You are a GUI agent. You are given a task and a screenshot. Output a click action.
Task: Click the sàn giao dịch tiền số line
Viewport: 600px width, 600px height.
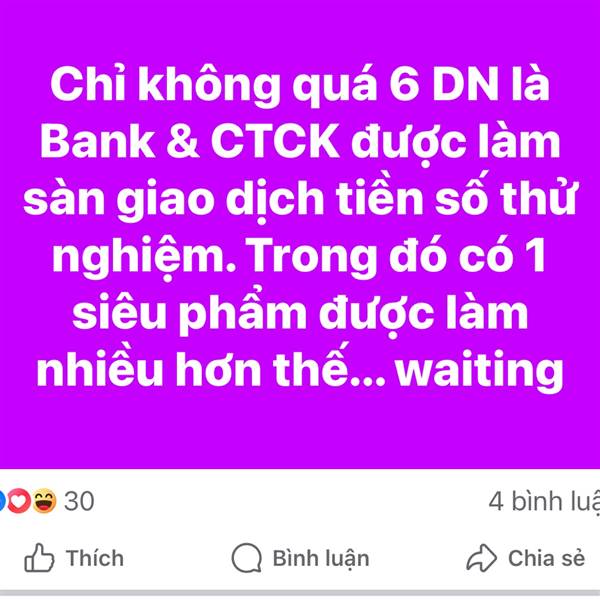coord(223,199)
